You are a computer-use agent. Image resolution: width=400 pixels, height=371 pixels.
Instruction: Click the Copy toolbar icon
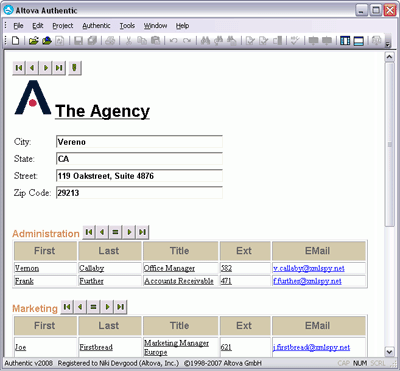[x=142, y=41]
